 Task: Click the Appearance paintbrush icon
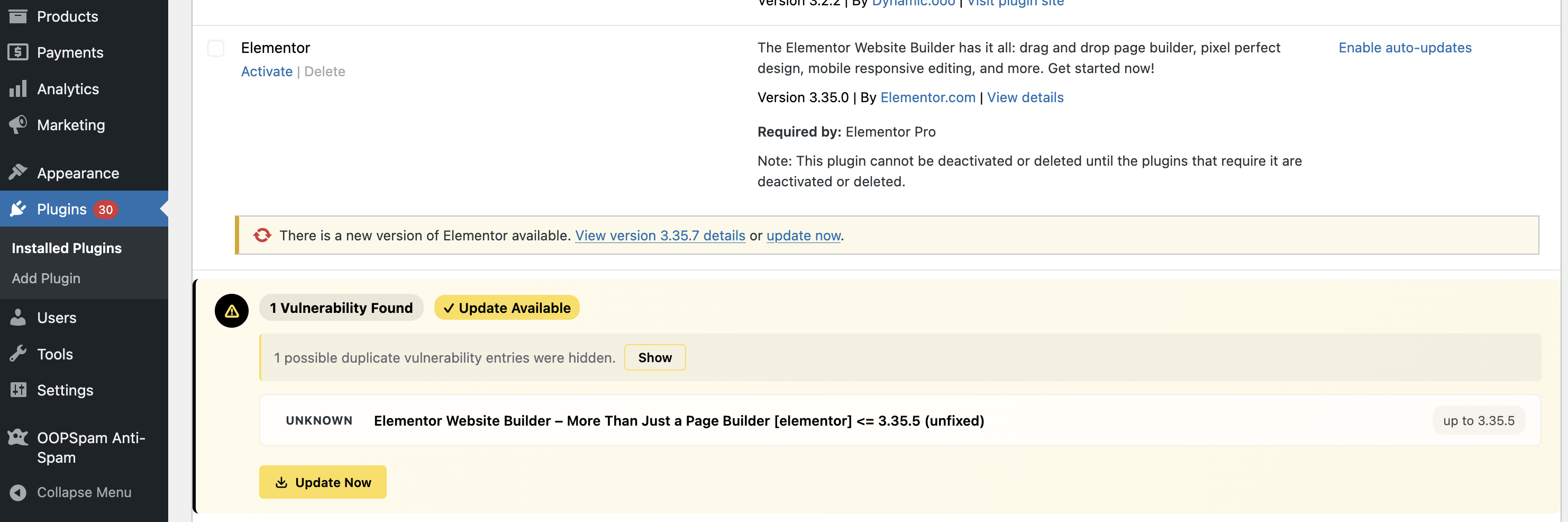17,173
